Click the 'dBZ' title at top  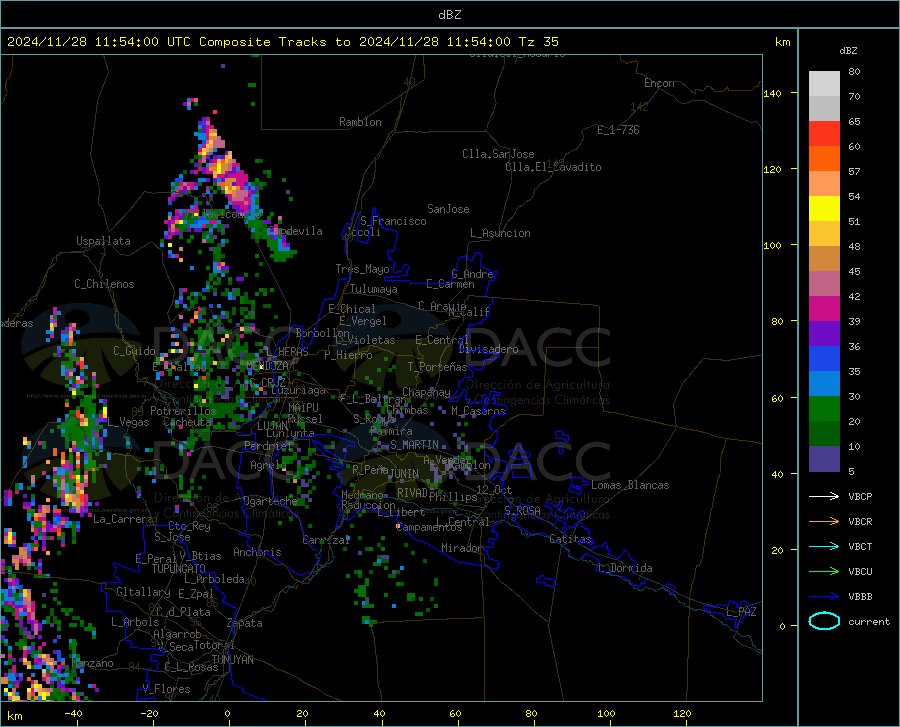[x=449, y=15]
